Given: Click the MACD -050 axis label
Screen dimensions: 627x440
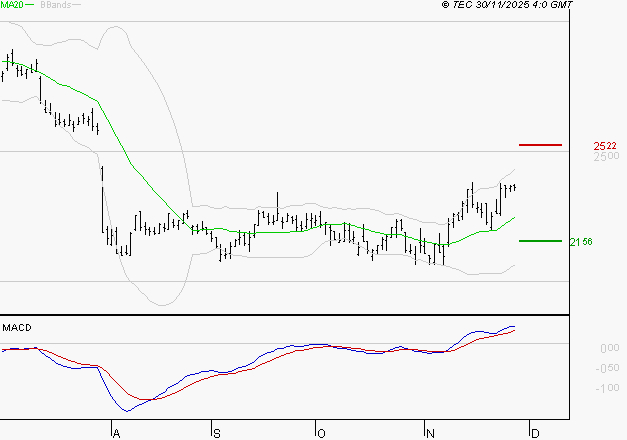Looking at the screenshot, I should click(607, 368).
